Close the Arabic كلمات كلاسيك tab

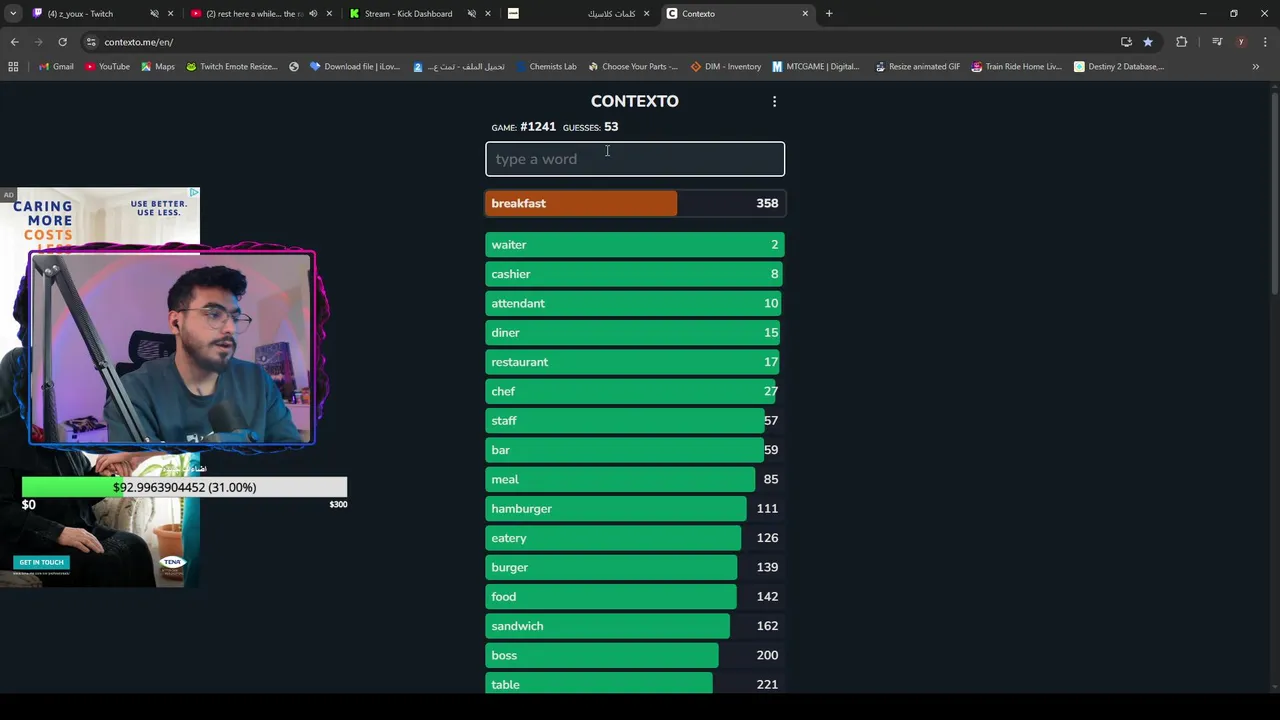tap(646, 14)
